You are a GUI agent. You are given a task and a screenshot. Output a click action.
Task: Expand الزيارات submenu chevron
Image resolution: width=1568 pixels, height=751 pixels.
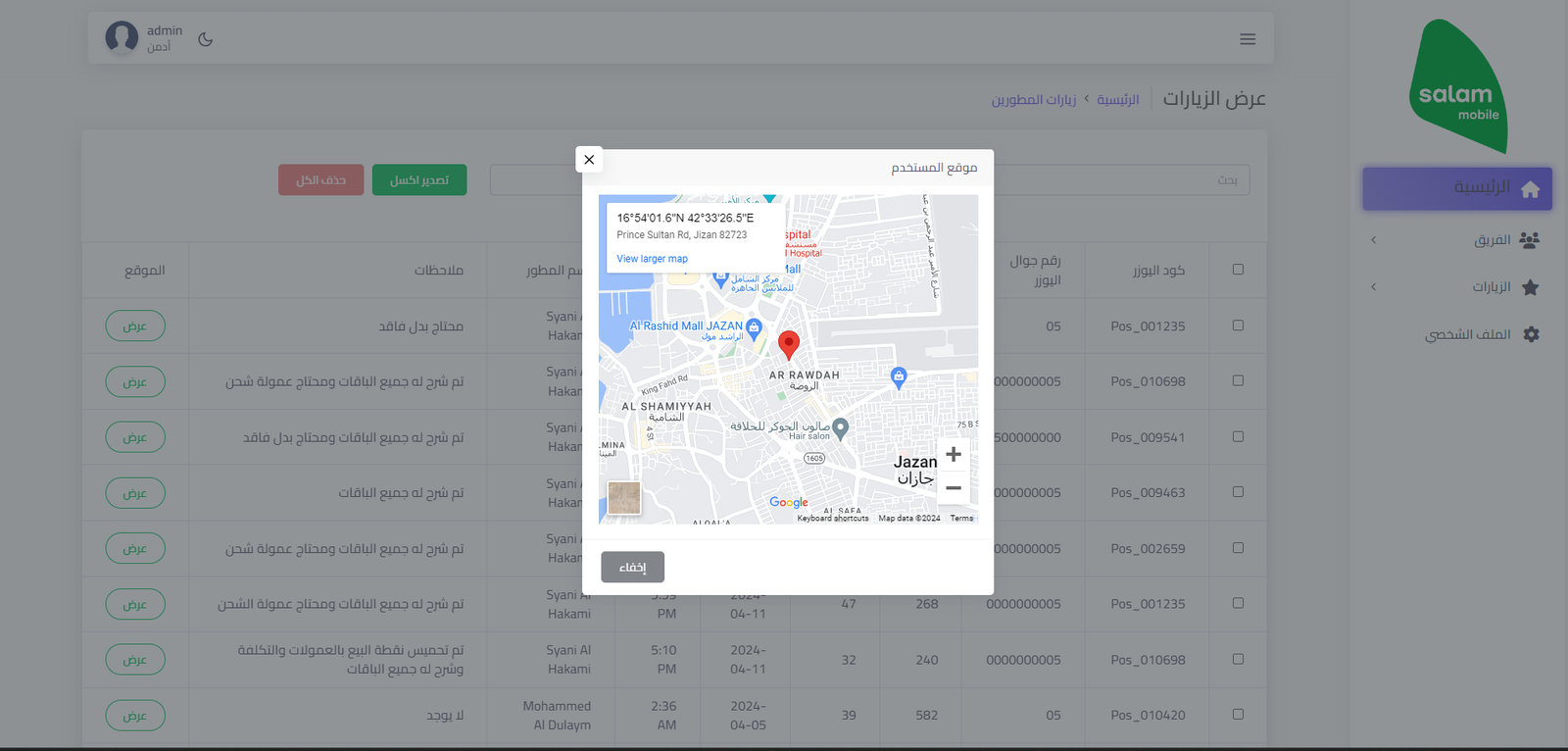click(1374, 287)
